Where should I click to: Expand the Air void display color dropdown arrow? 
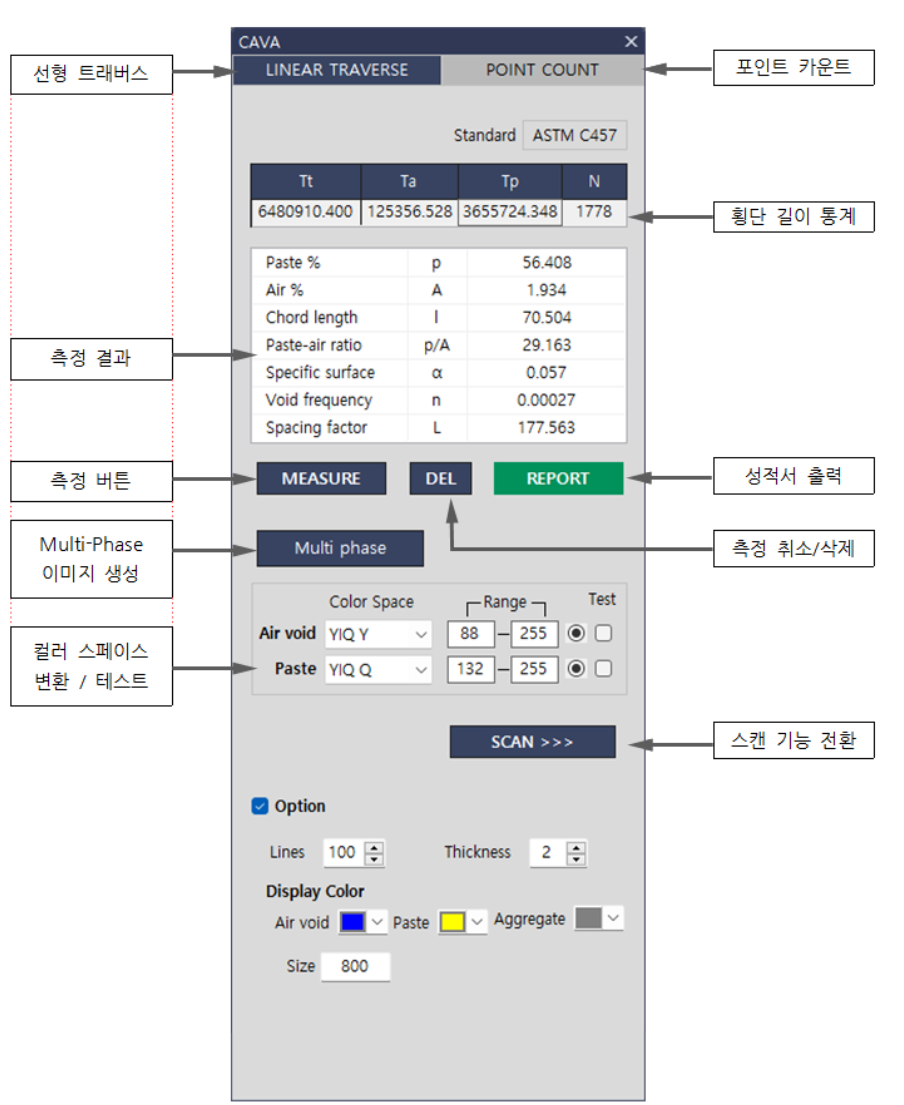tap(378, 922)
